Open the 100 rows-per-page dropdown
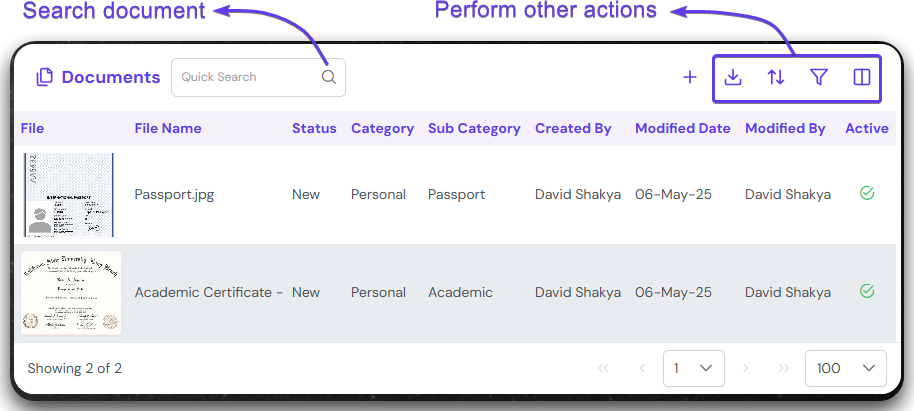This screenshot has width=914, height=411. (845, 368)
